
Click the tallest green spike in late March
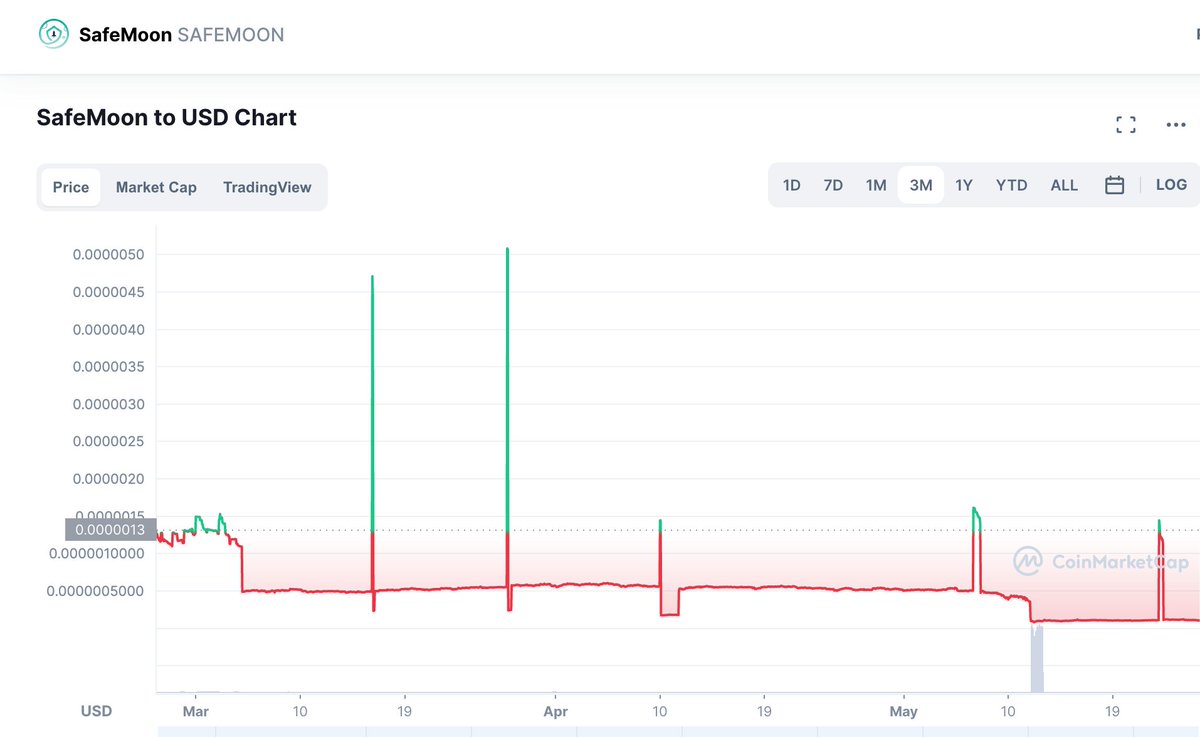point(508,390)
